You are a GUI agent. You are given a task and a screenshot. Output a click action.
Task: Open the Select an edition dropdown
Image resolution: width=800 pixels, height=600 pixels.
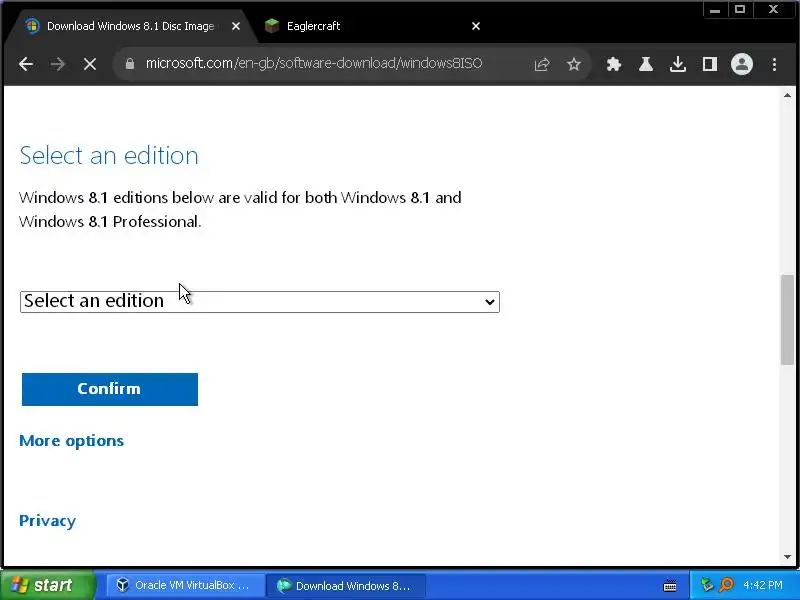260,302
